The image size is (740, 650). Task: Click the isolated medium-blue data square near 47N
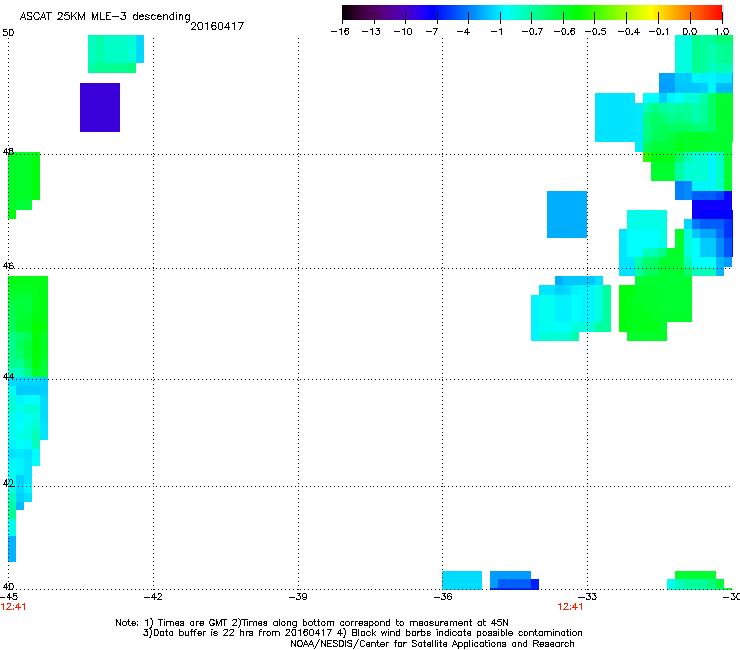[x=567, y=214]
